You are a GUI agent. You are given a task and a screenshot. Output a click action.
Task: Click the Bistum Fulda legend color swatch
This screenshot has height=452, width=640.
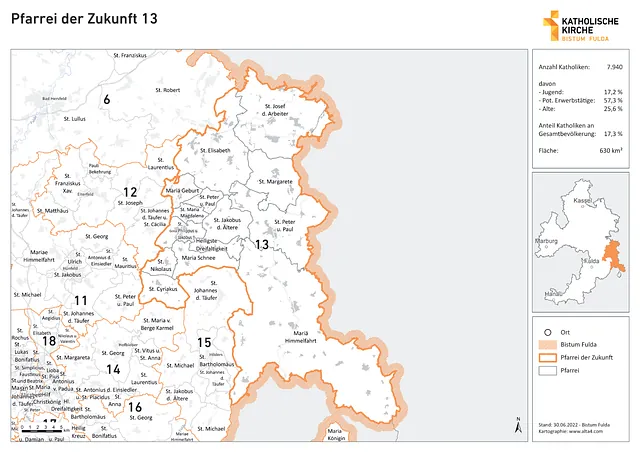[547, 344]
